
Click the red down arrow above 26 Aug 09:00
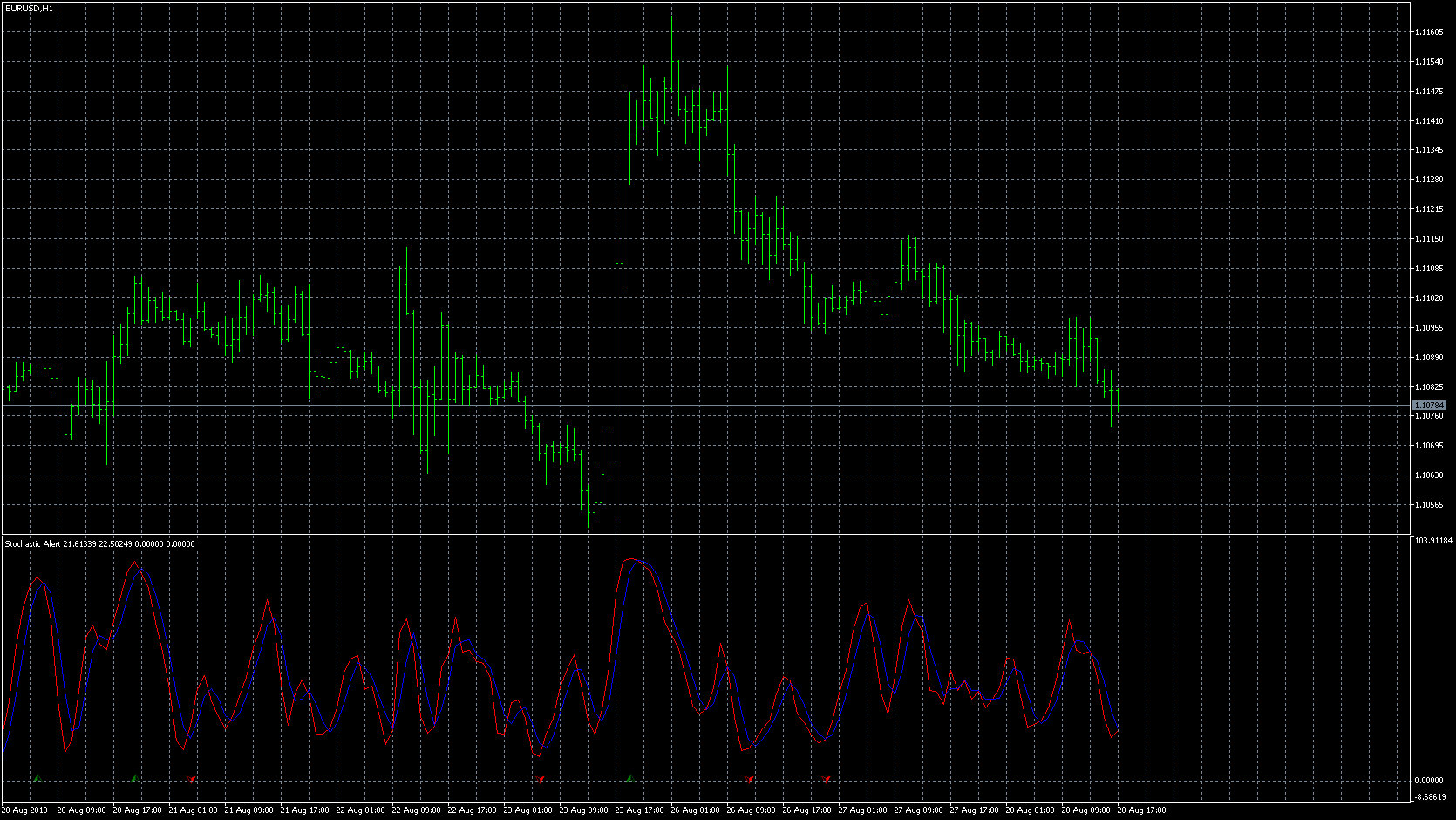[748, 778]
